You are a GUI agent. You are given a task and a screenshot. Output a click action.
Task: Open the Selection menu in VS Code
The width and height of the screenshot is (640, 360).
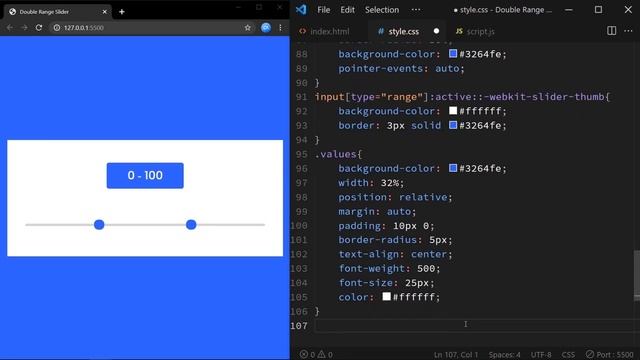382,10
